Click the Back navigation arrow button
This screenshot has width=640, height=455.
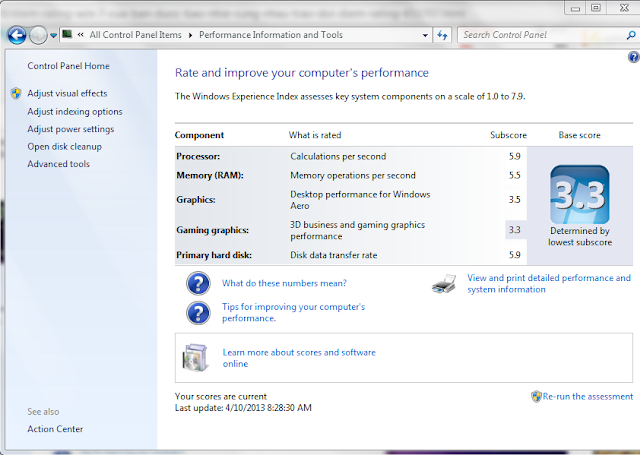pyautogui.click(x=17, y=36)
